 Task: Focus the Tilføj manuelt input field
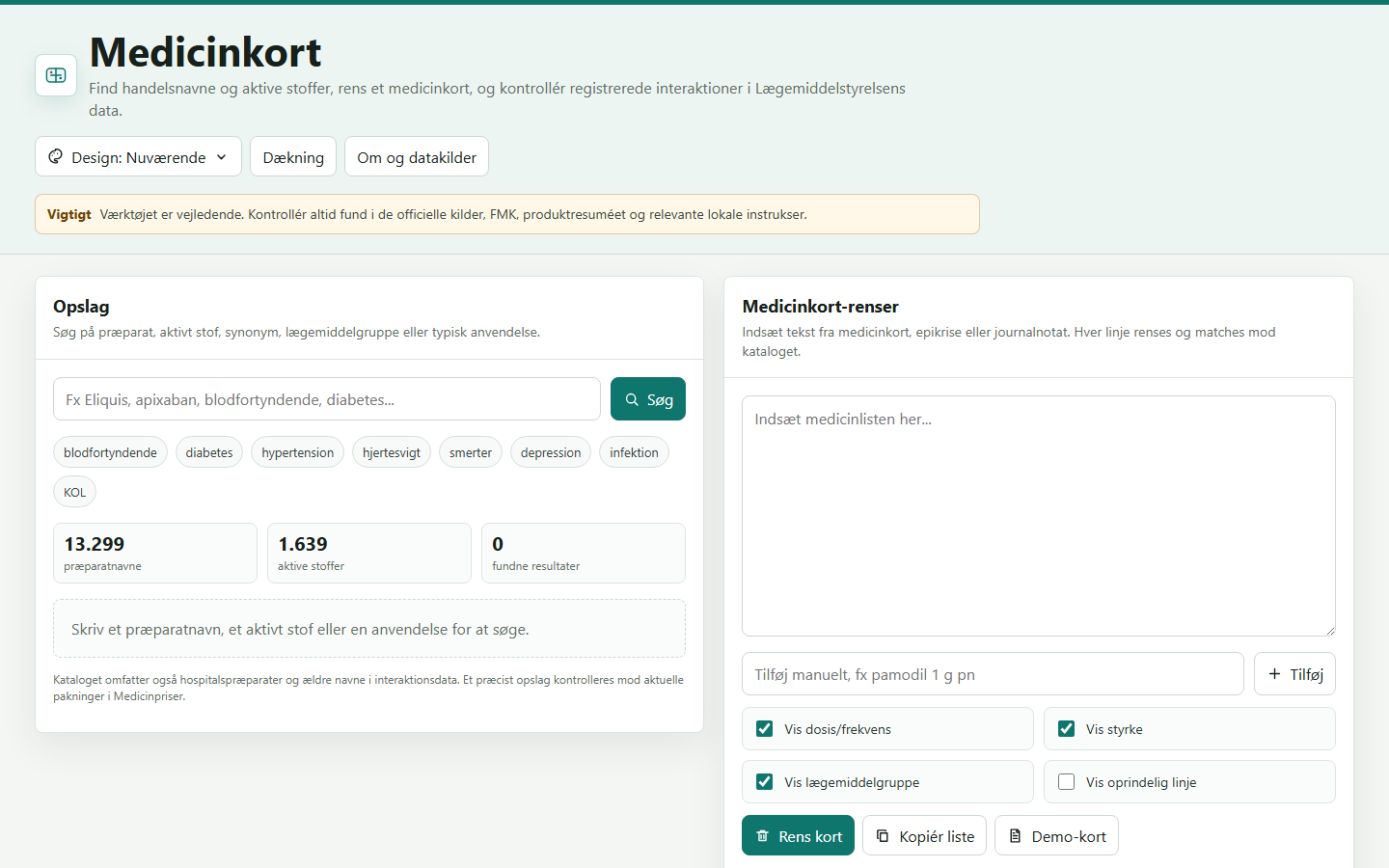point(993,674)
